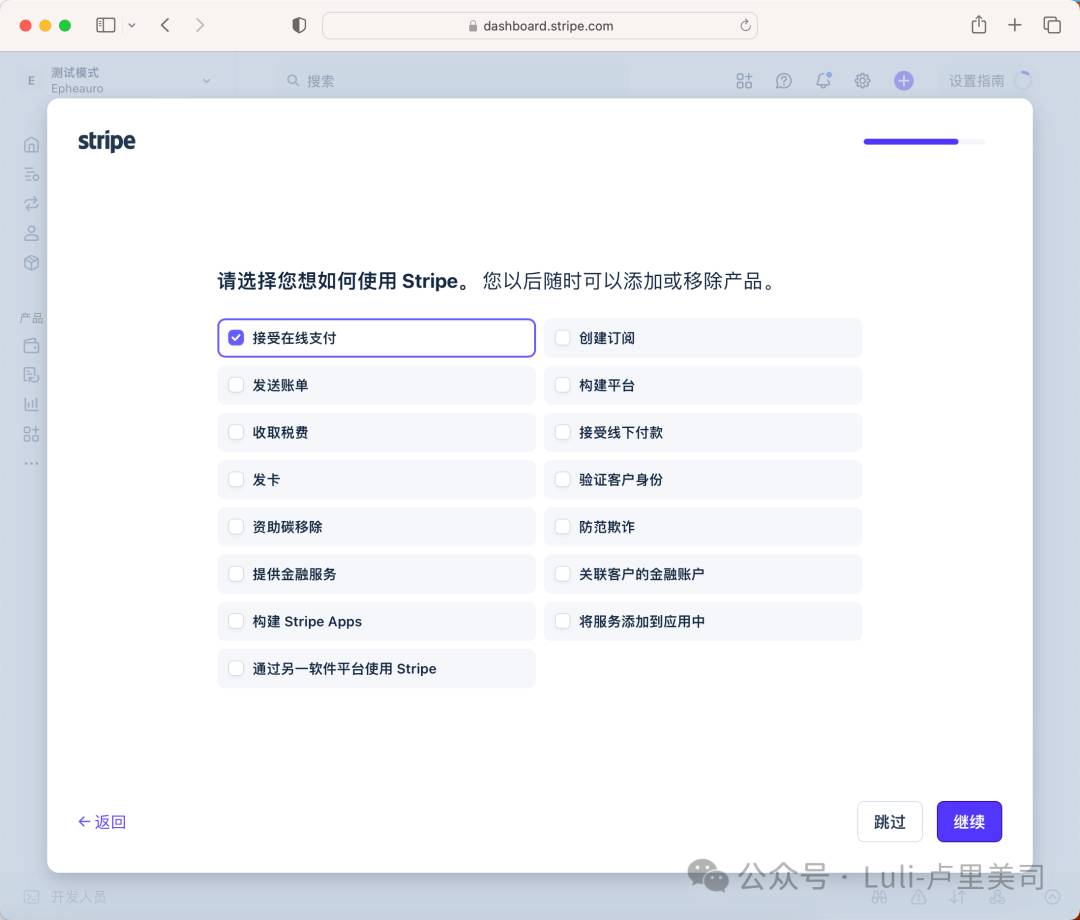
Task: Select the 发卡 checkbox
Action: pos(236,479)
